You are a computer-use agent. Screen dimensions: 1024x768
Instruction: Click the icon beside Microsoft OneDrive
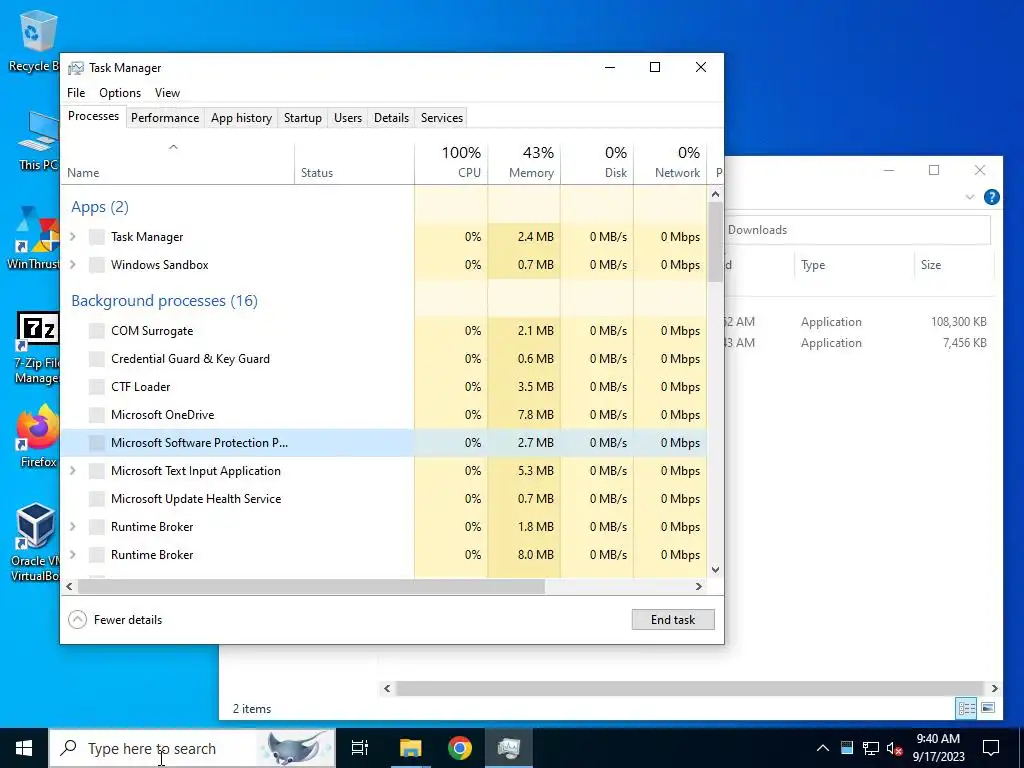[97, 415]
